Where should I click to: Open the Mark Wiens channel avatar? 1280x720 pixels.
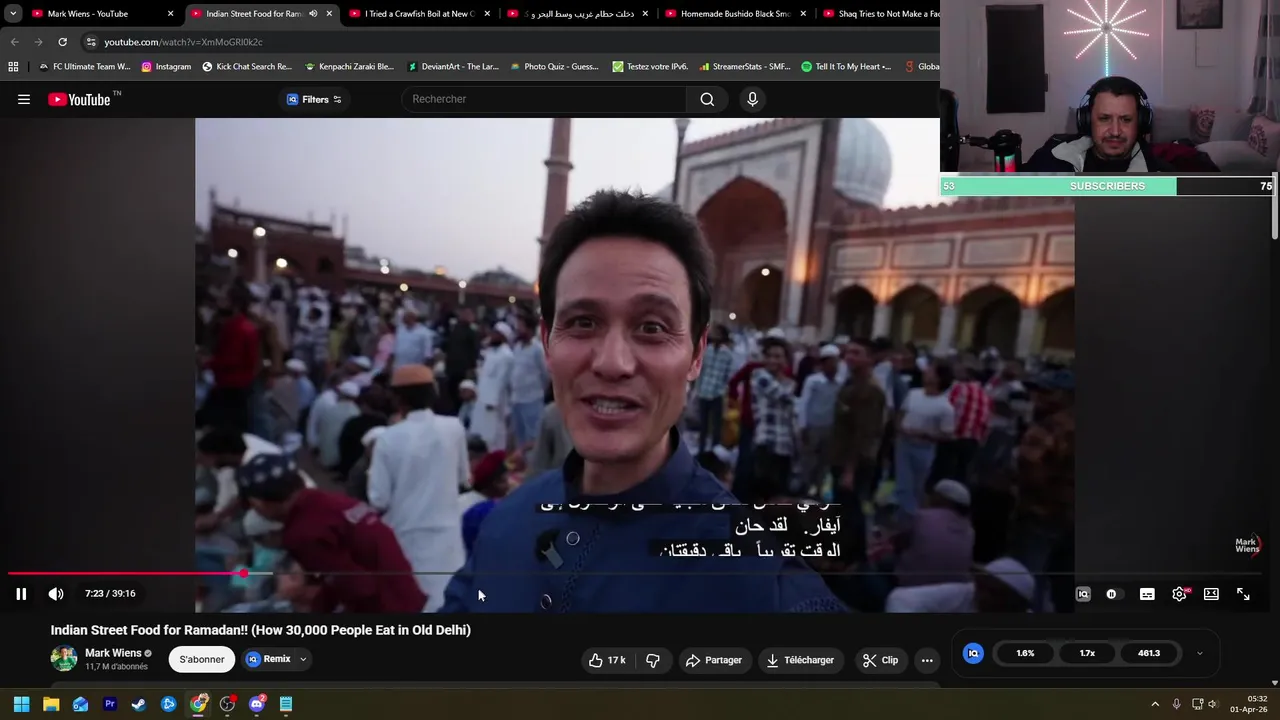pyautogui.click(x=64, y=659)
